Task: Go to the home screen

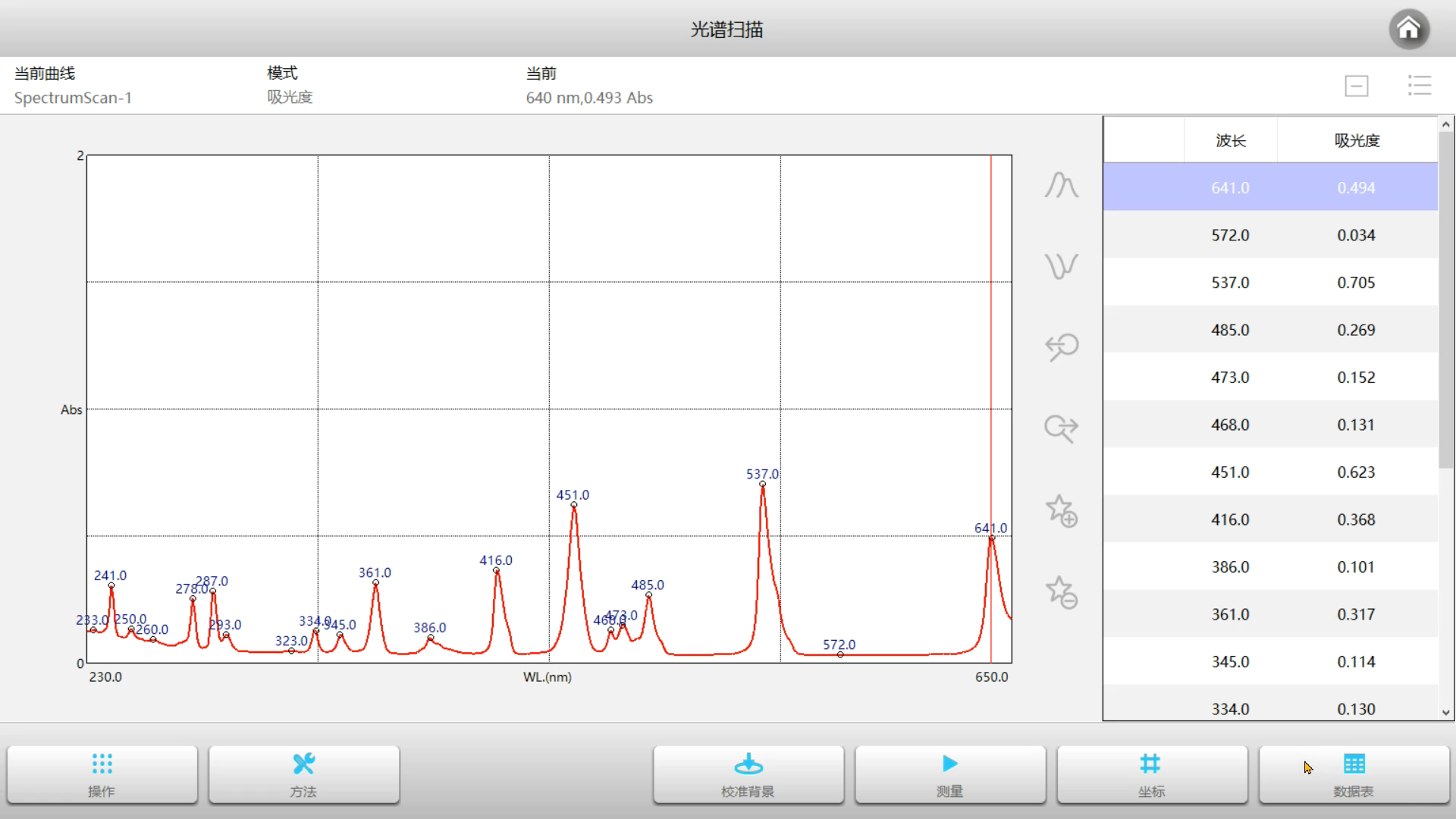Action: click(x=1409, y=30)
